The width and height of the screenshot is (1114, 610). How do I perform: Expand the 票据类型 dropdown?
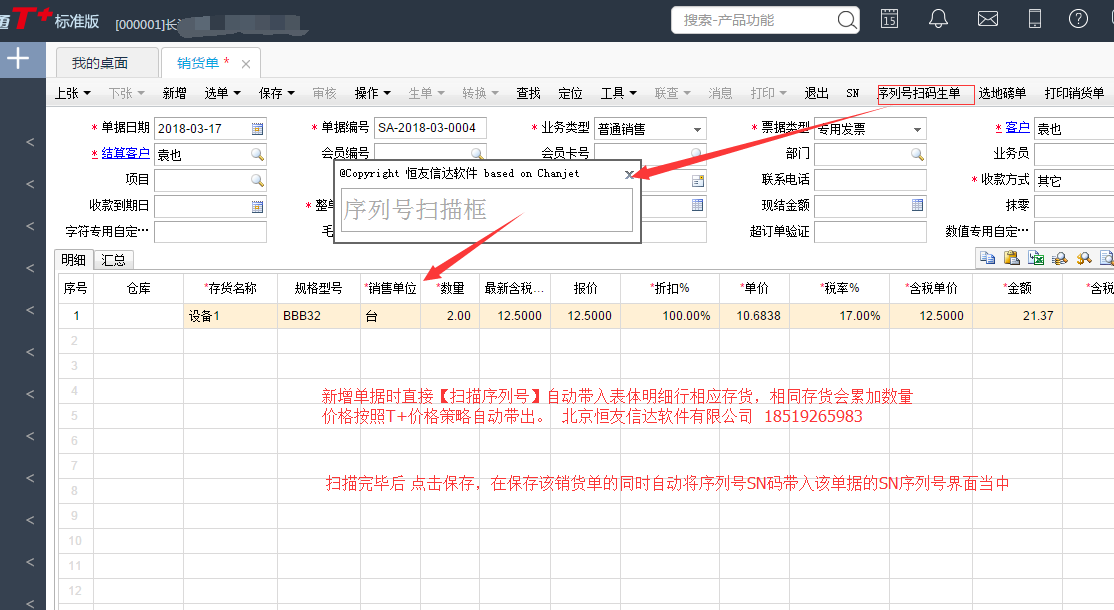916,130
